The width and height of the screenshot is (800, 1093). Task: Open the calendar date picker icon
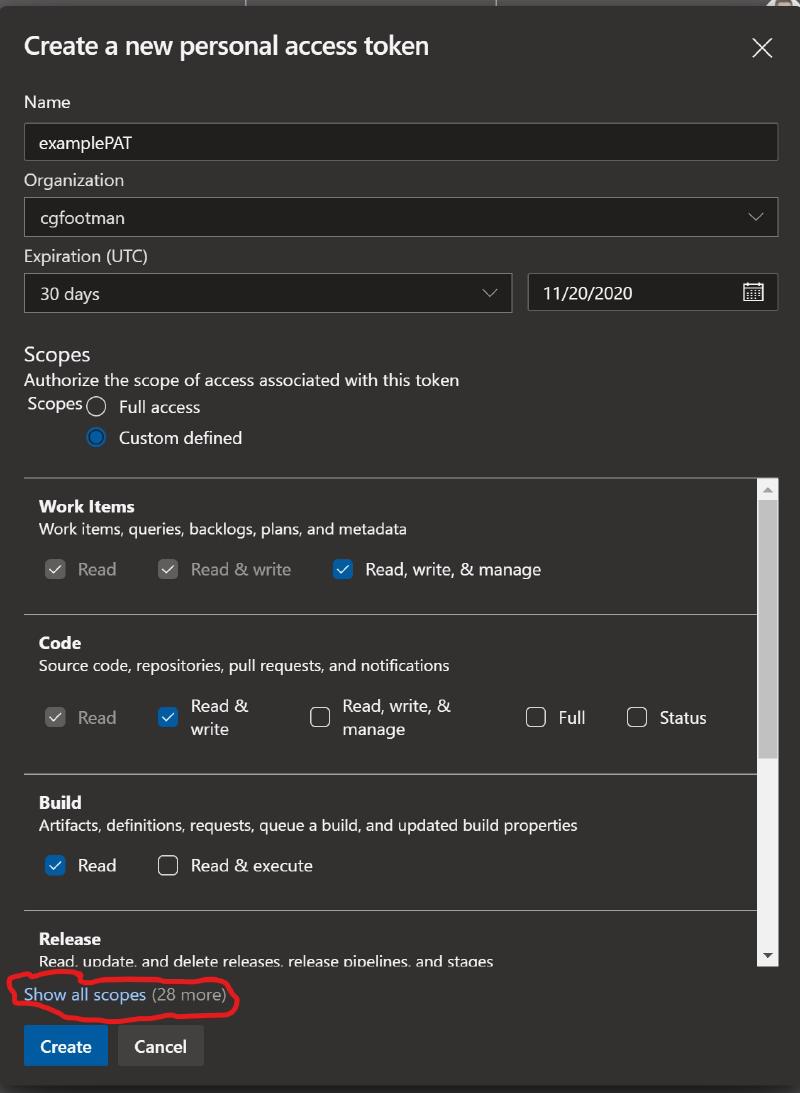pyautogui.click(x=753, y=292)
